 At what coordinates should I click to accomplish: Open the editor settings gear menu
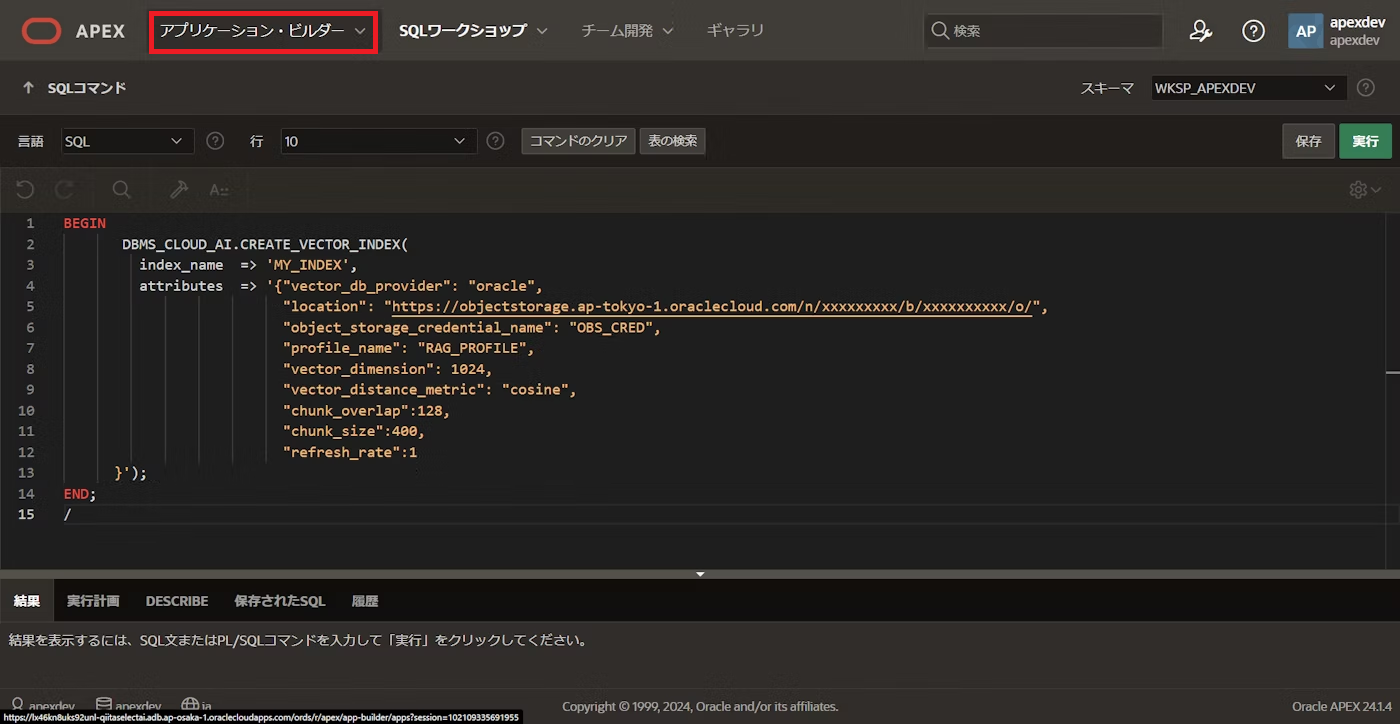[x=1365, y=190]
